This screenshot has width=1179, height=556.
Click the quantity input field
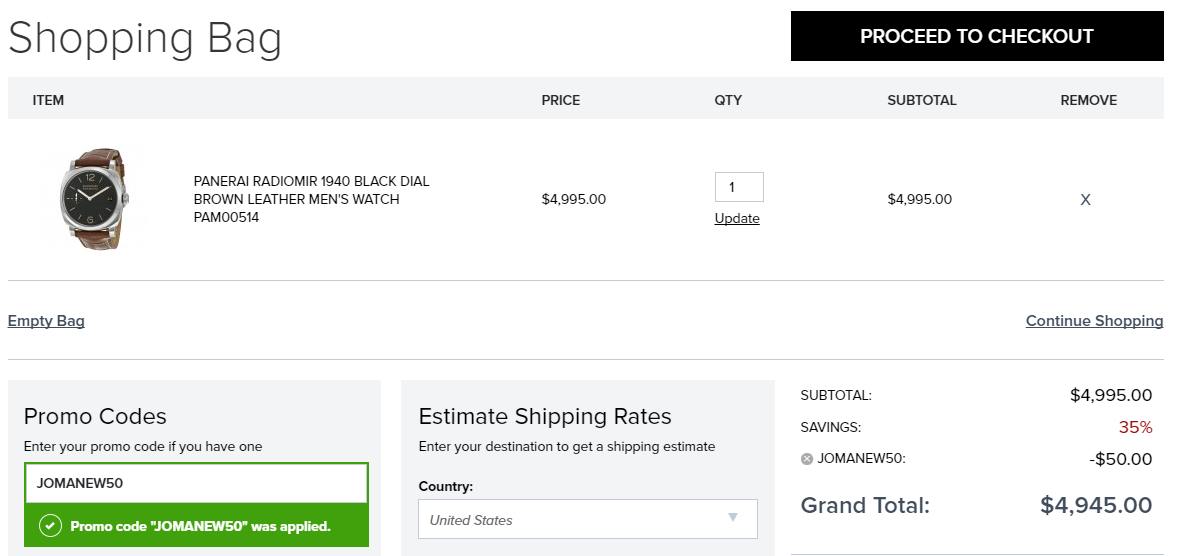(x=739, y=187)
